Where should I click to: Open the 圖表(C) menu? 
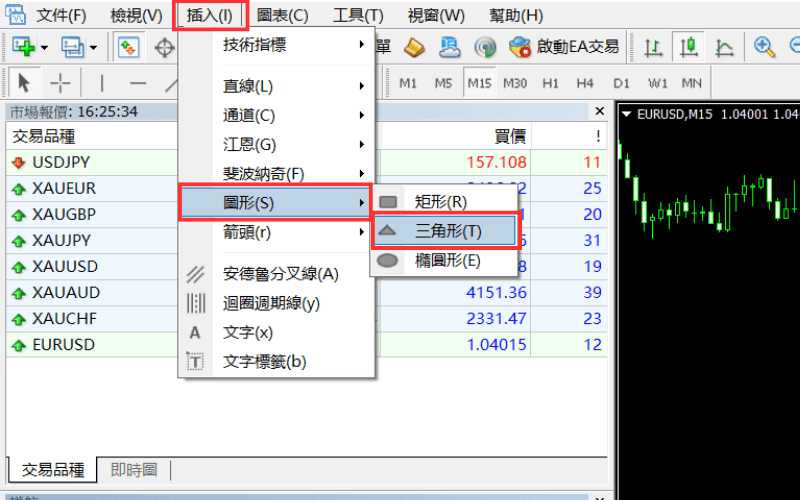point(282,15)
